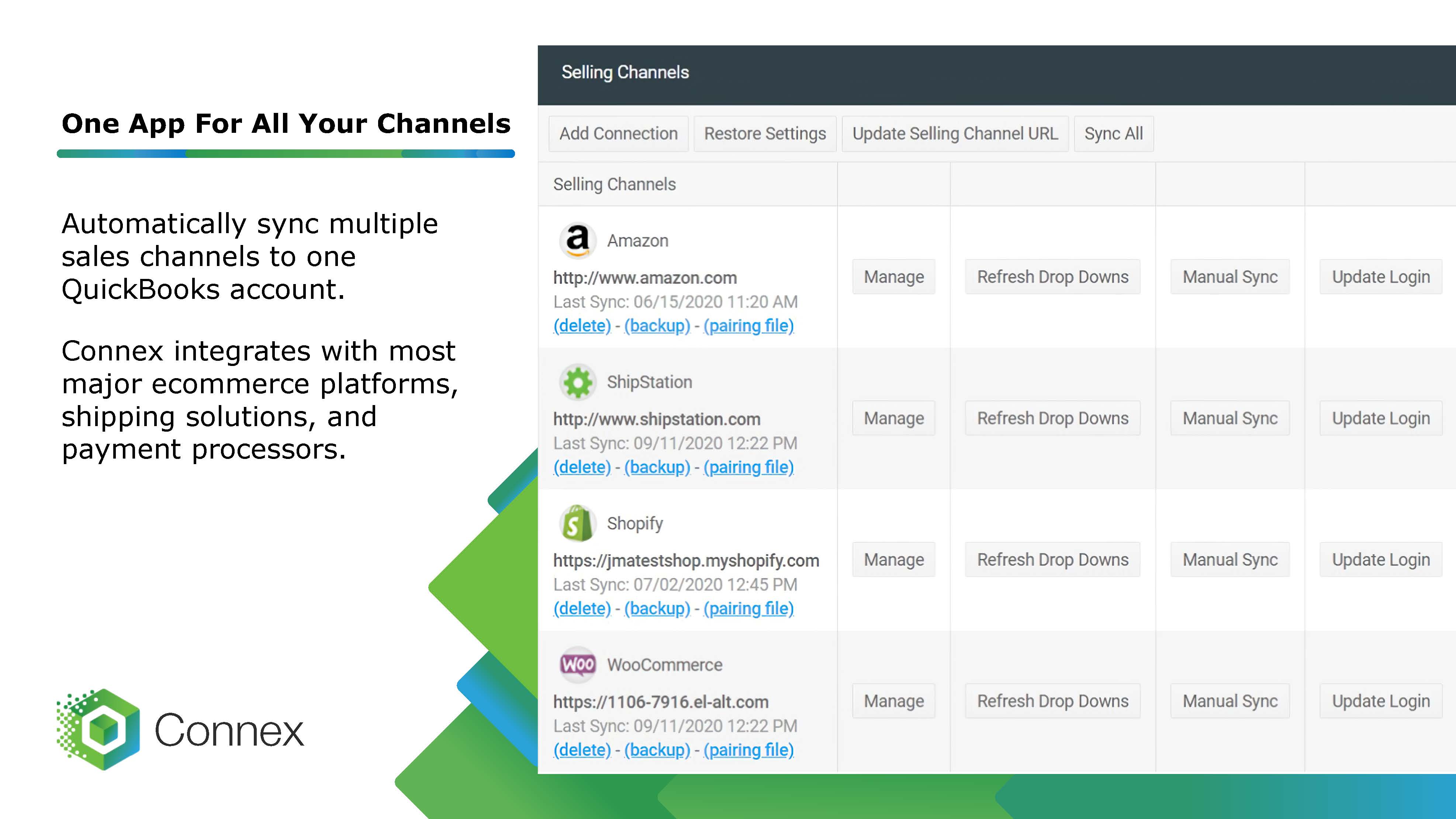The image size is (1456, 819).
Task: Download the Shopify pairing file link
Action: click(x=748, y=608)
